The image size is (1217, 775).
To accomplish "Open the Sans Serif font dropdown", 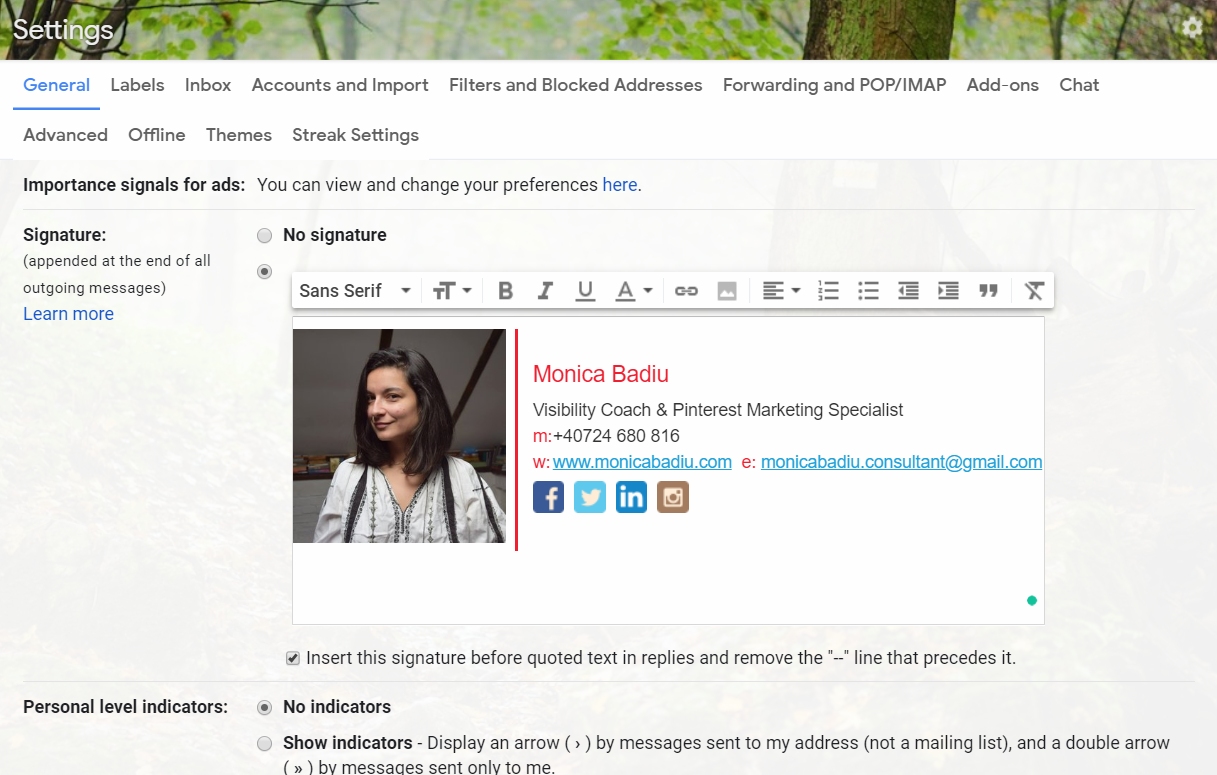I will pos(355,291).
